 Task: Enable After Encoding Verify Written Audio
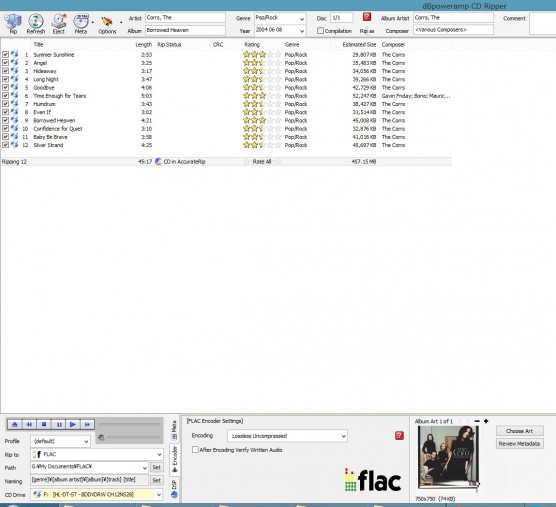tap(195, 450)
